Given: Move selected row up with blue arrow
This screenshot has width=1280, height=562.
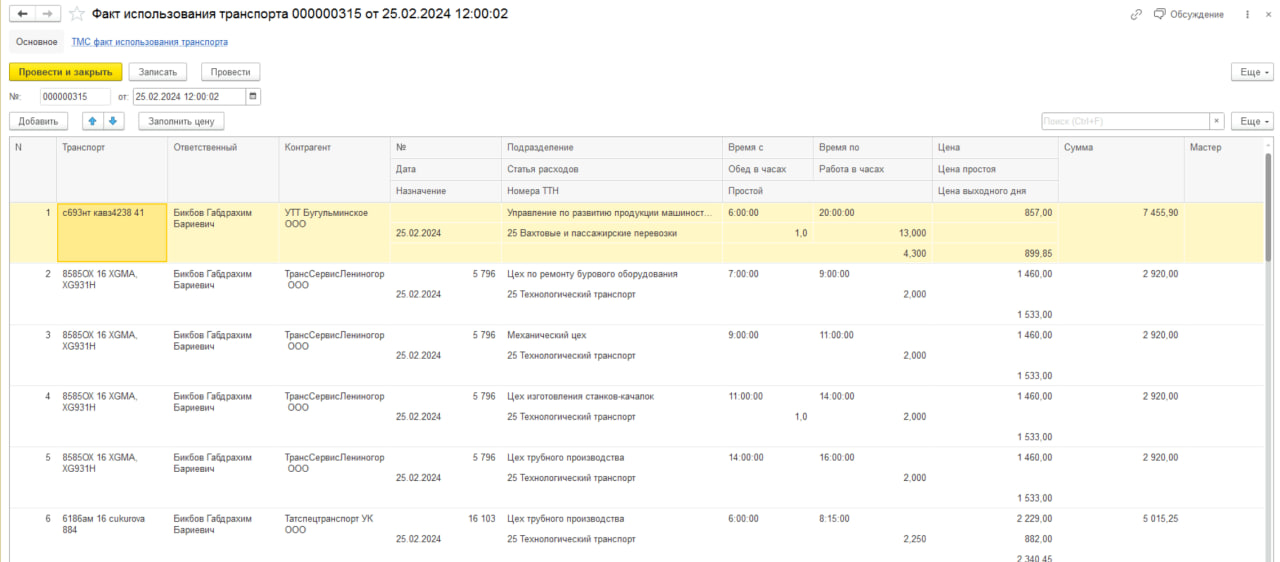Looking at the screenshot, I should click(x=94, y=121).
